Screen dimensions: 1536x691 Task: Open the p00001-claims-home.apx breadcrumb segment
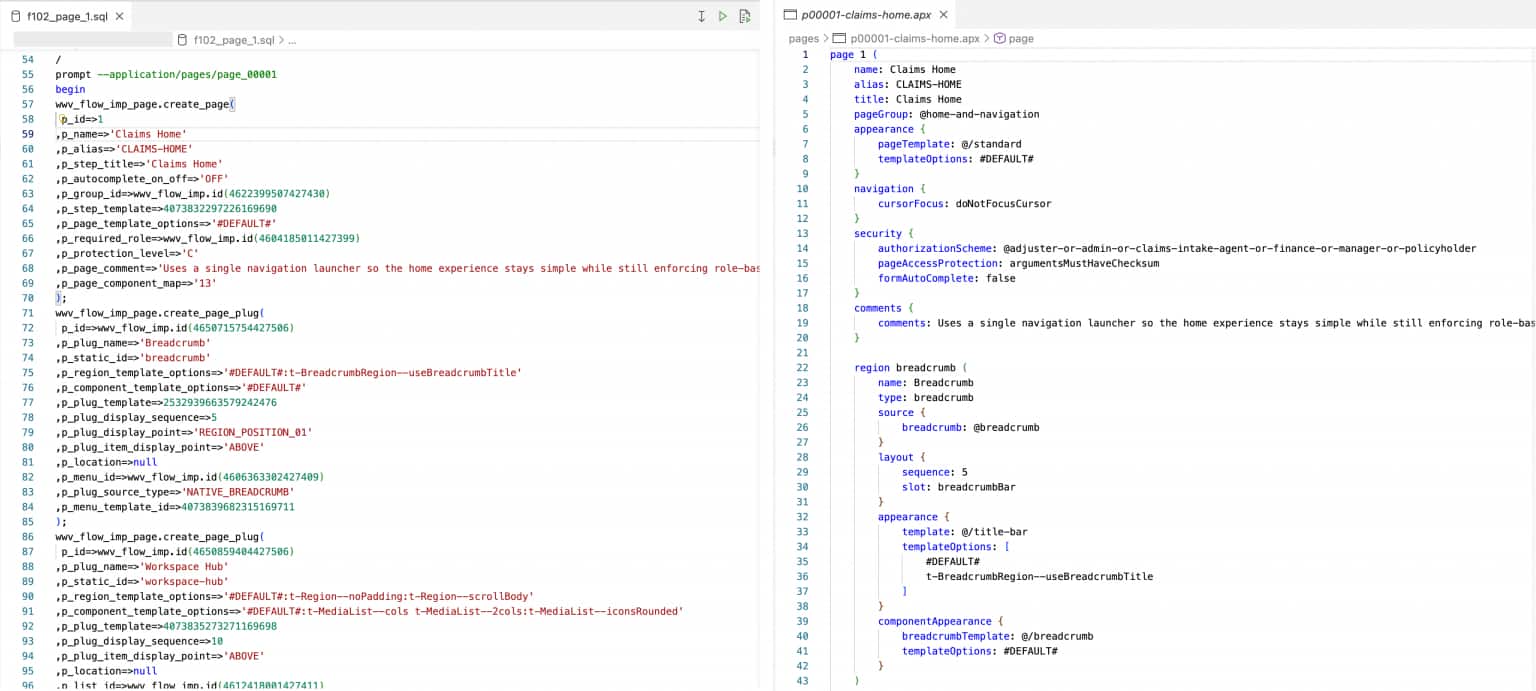point(914,38)
